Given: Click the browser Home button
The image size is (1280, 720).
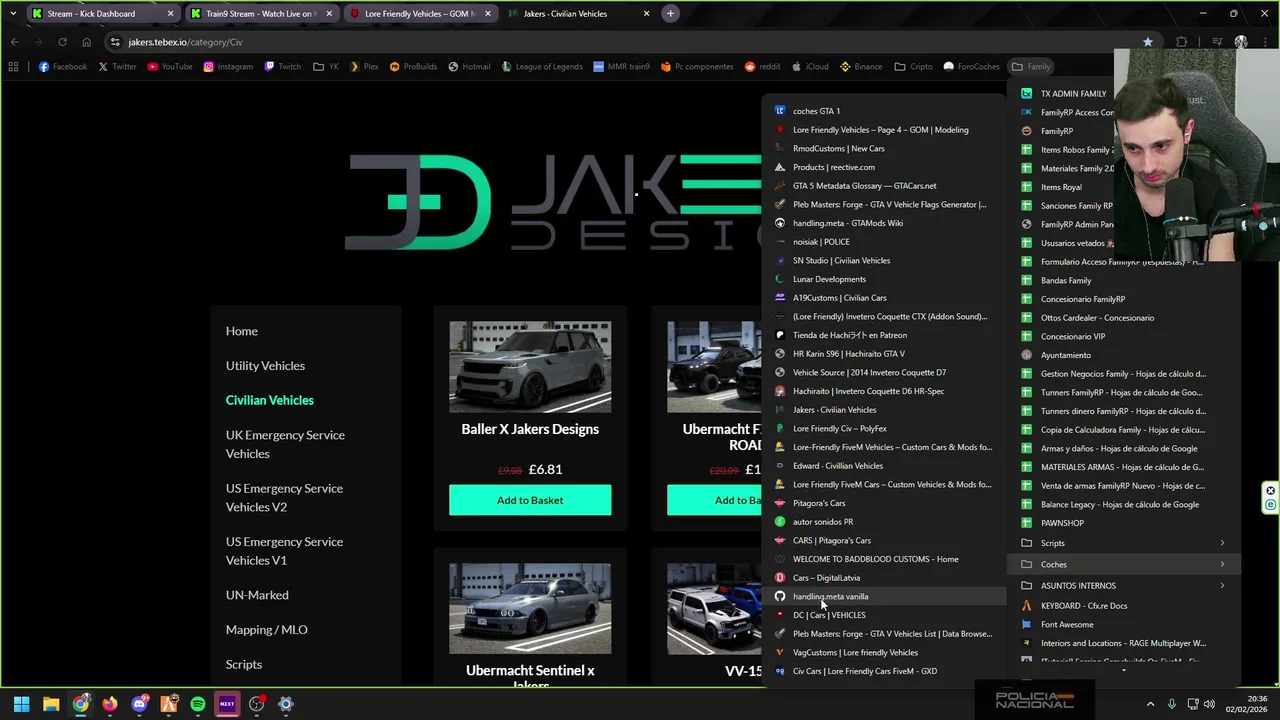Looking at the screenshot, I should (86, 42).
